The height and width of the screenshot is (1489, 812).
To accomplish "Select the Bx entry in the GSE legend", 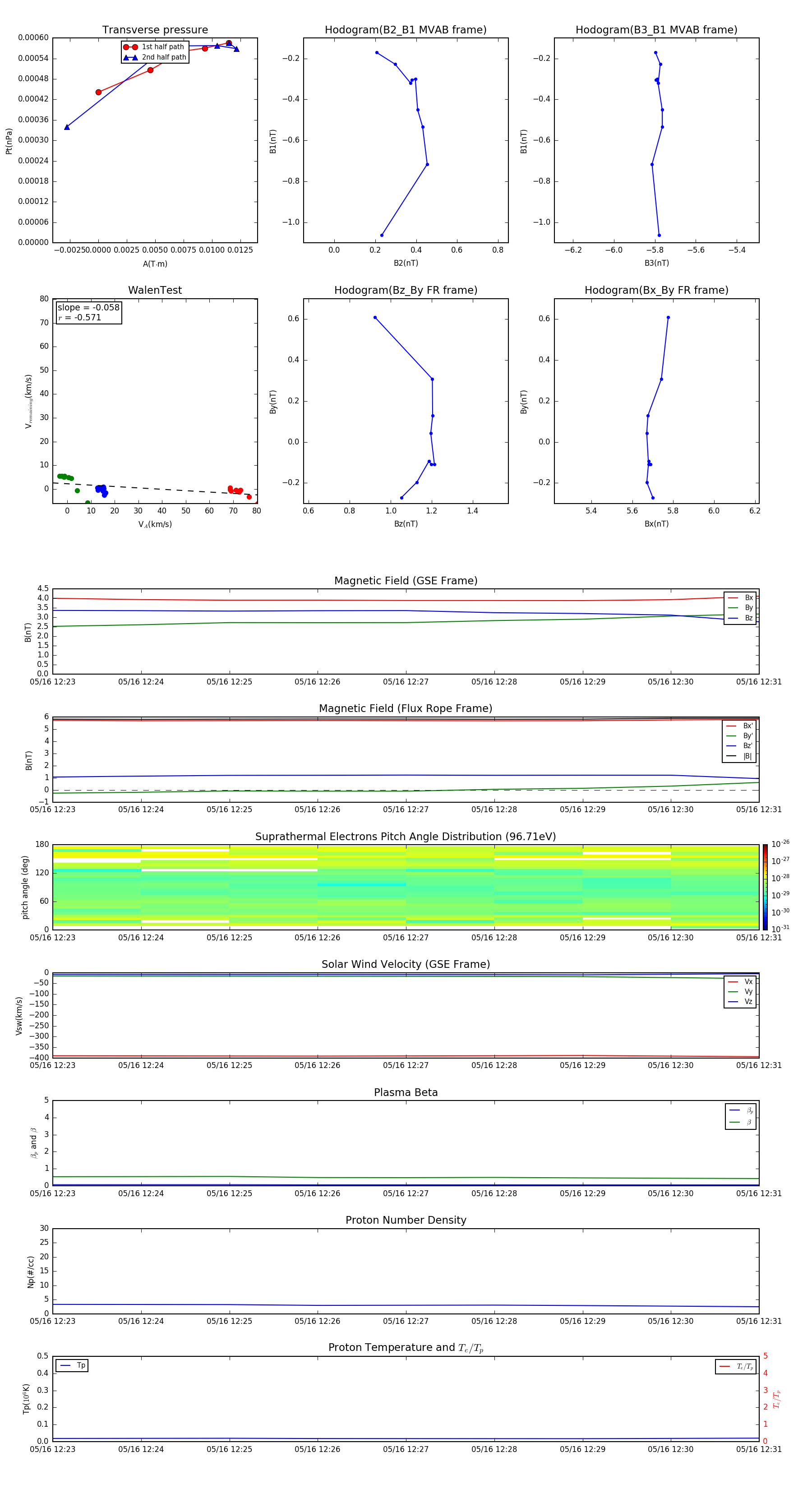I will point(740,598).
